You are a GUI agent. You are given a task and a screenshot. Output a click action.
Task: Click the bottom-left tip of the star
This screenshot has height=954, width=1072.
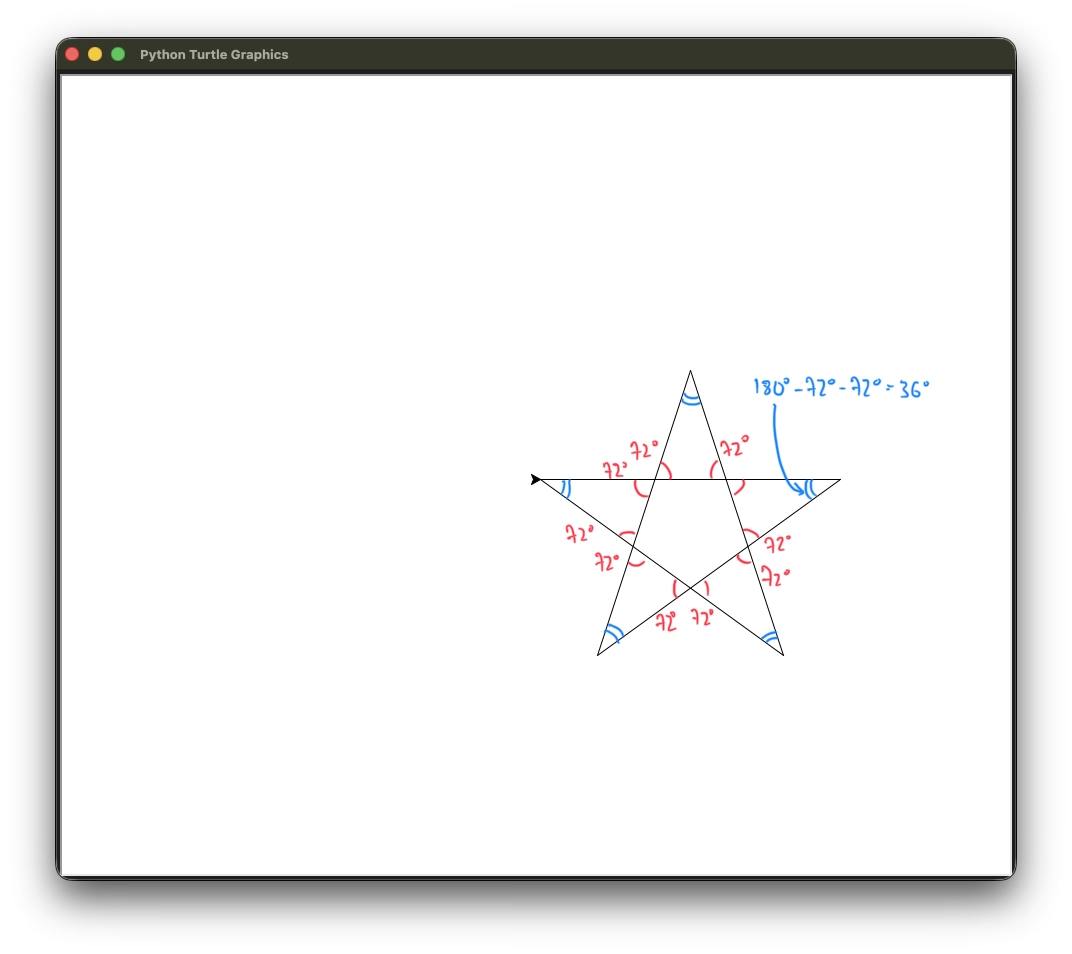pos(598,655)
